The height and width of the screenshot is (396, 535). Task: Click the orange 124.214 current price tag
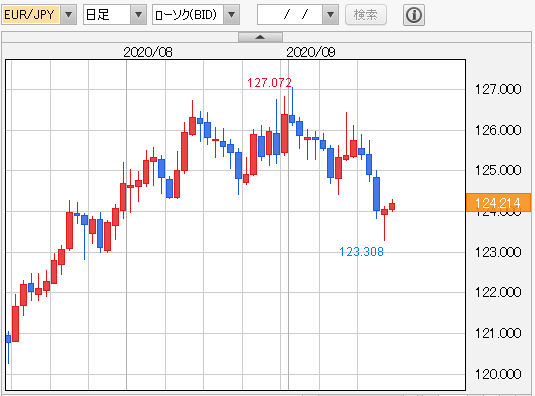(x=498, y=203)
